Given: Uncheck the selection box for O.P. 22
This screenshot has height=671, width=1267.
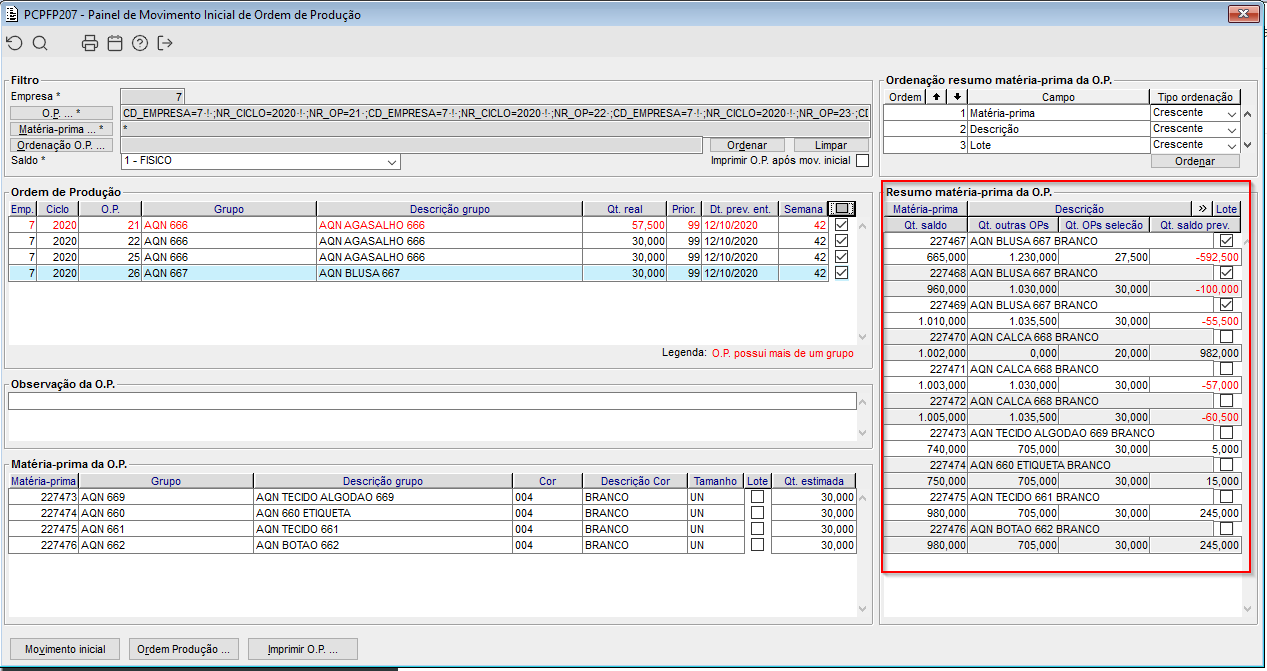Looking at the screenshot, I should [x=841, y=241].
